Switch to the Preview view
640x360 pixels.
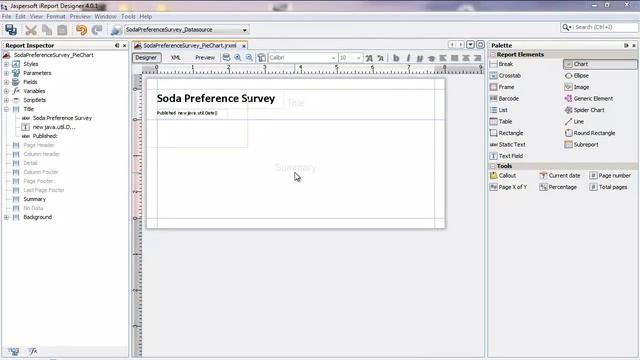click(205, 58)
